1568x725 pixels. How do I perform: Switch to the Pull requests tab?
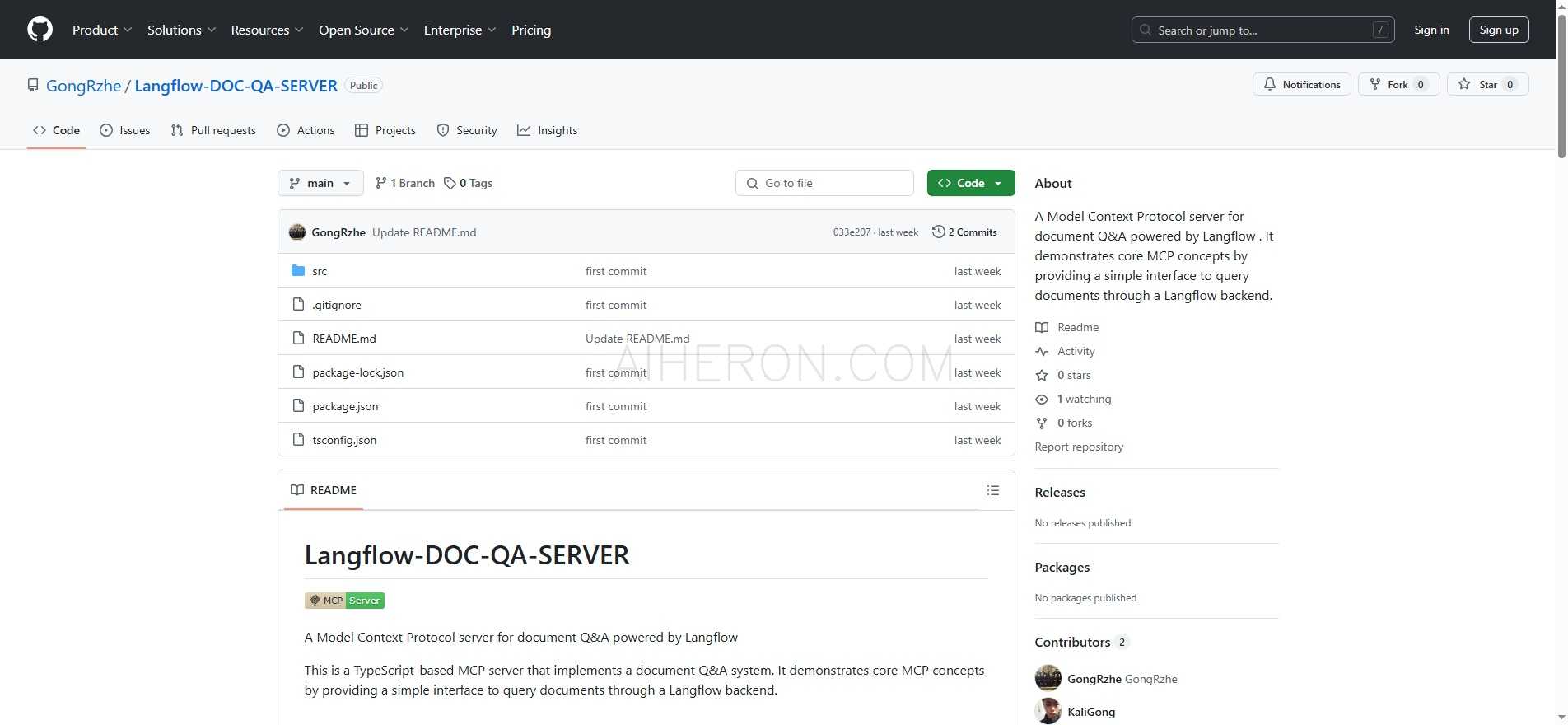[x=213, y=130]
